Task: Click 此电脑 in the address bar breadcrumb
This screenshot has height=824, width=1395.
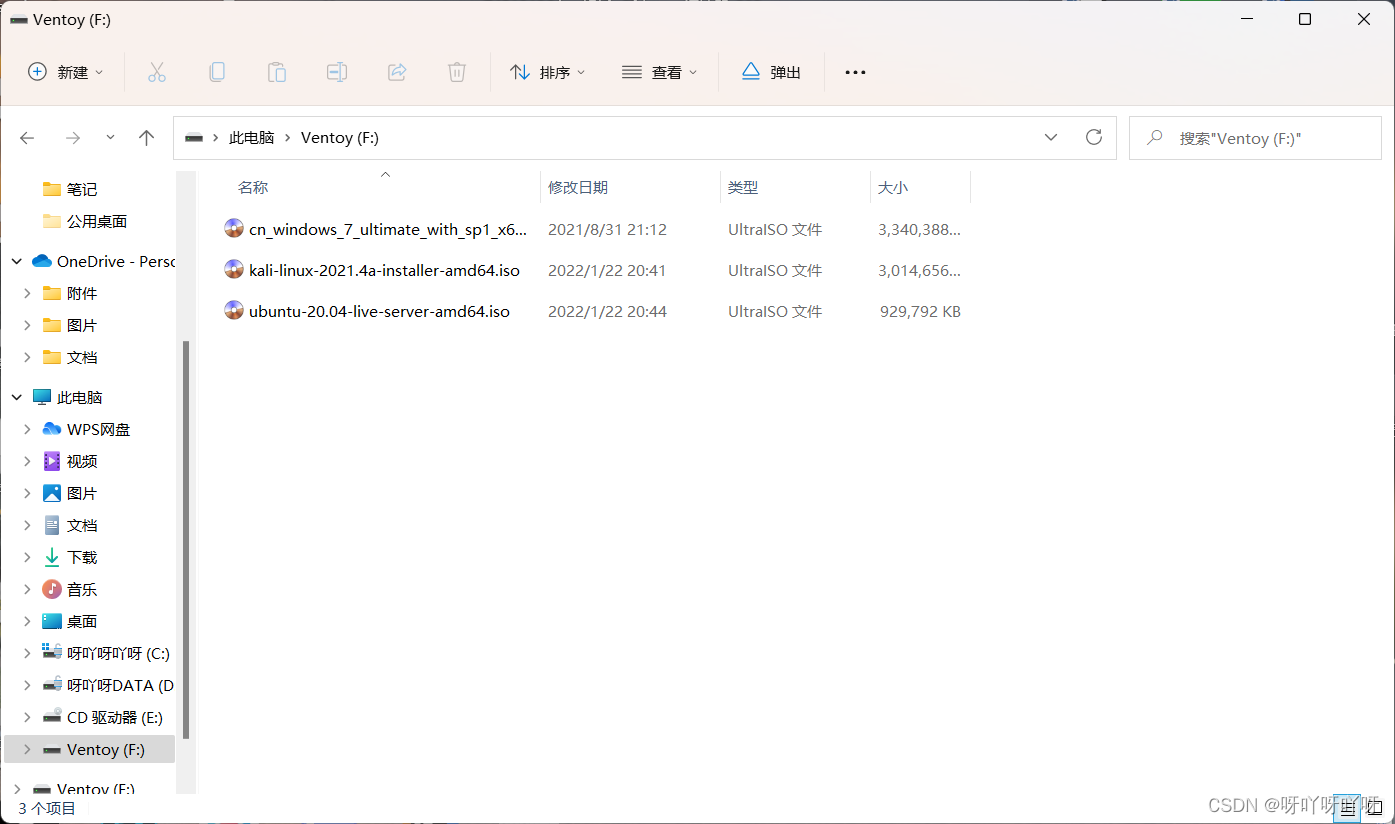Action: pos(251,138)
